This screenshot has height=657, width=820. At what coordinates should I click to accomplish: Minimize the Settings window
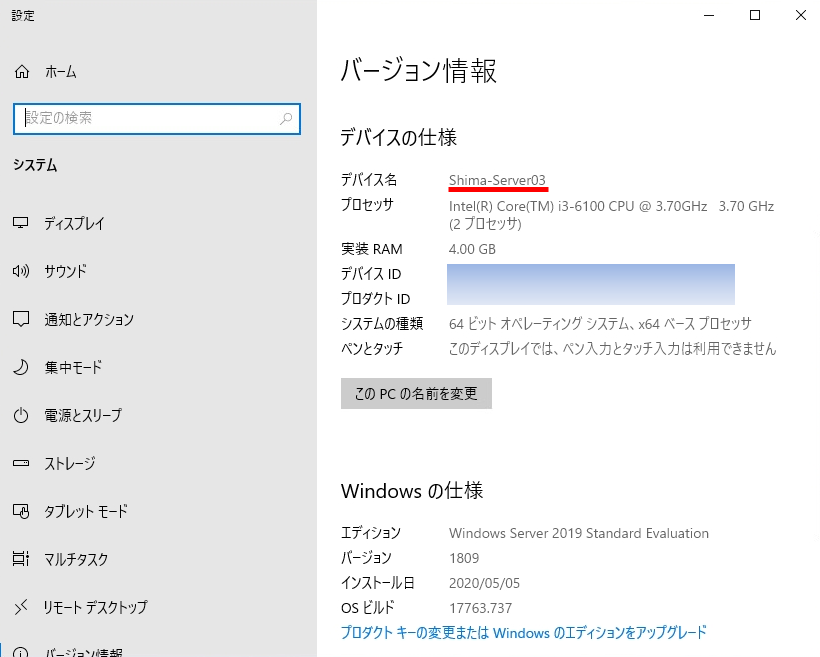pos(709,15)
